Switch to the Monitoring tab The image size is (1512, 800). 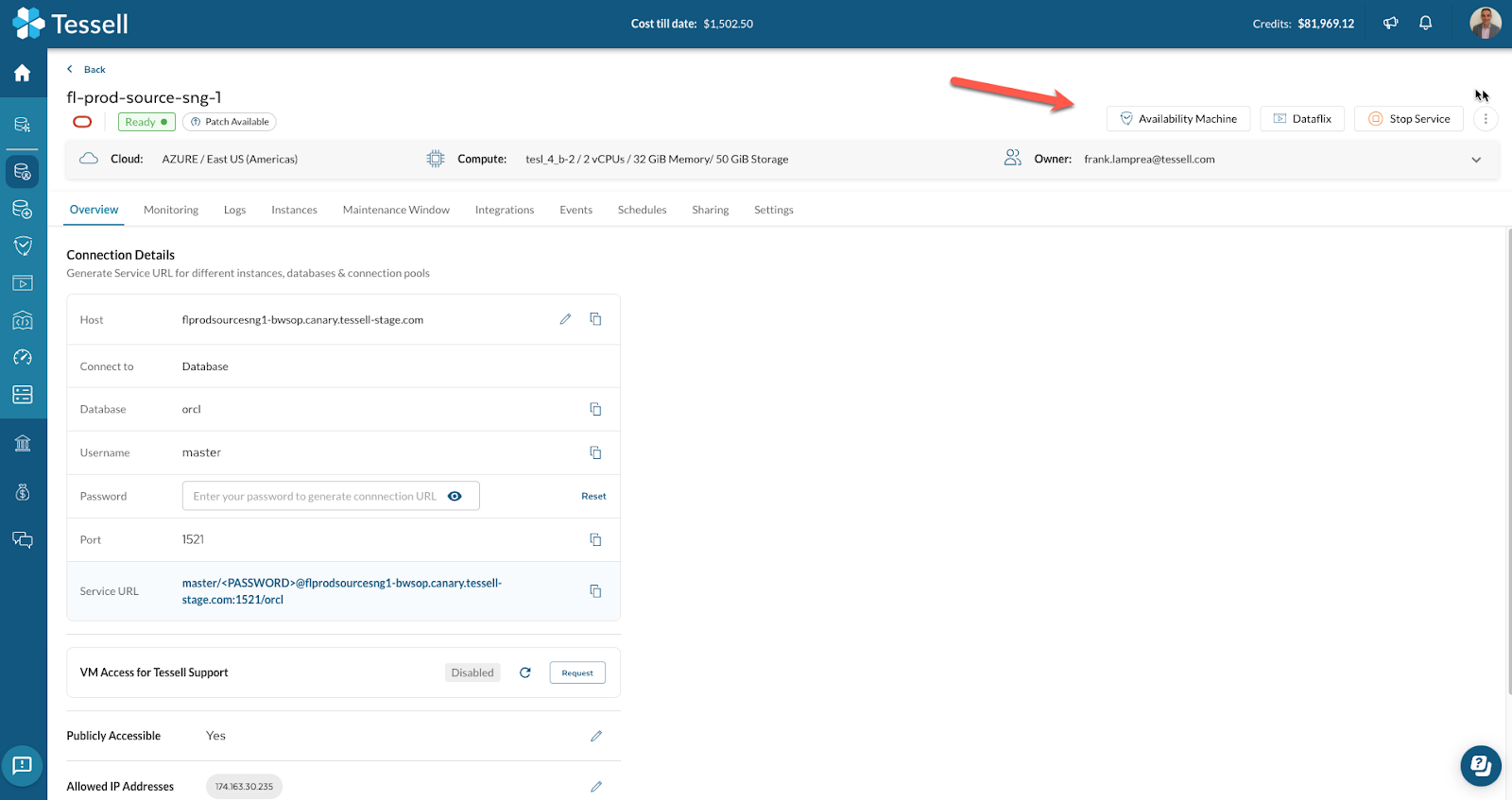coord(171,210)
